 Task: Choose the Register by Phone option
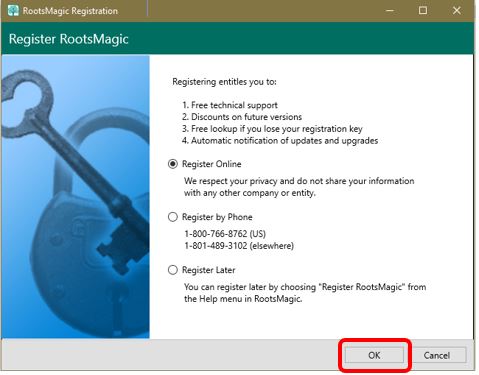pyautogui.click(x=173, y=217)
